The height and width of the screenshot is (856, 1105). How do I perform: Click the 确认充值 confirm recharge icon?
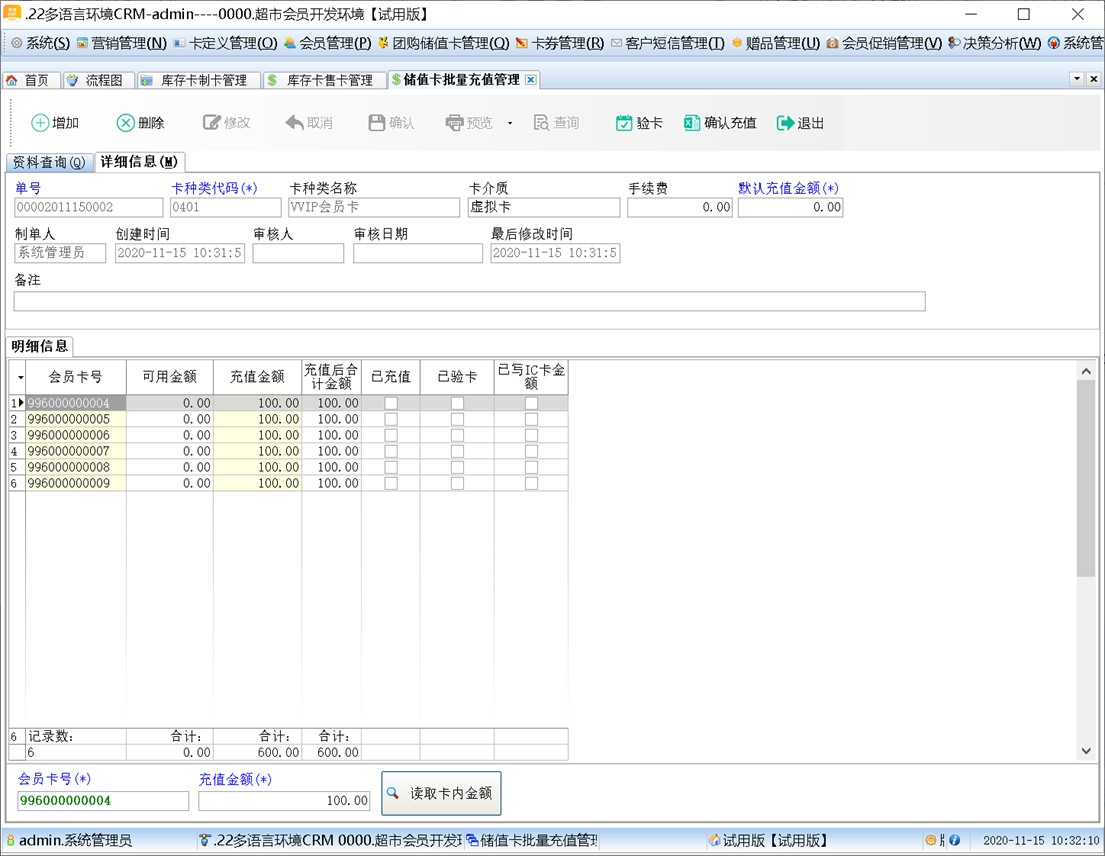click(x=692, y=123)
